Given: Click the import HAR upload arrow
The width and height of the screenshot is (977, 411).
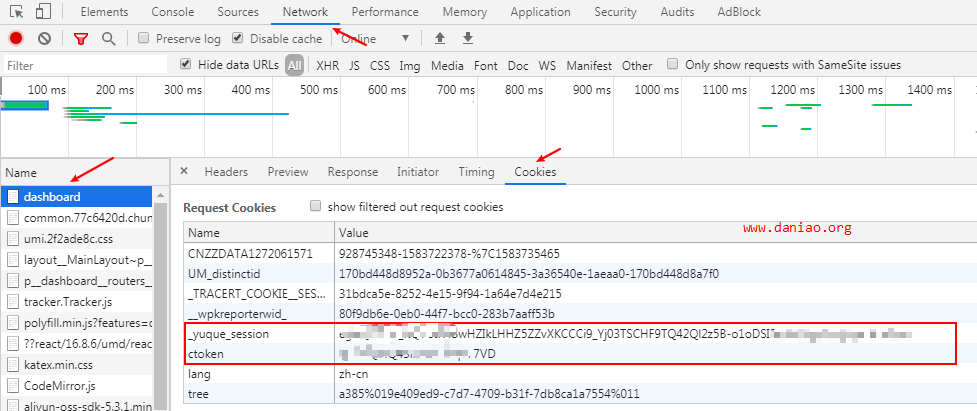Looking at the screenshot, I should coord(440,39).
